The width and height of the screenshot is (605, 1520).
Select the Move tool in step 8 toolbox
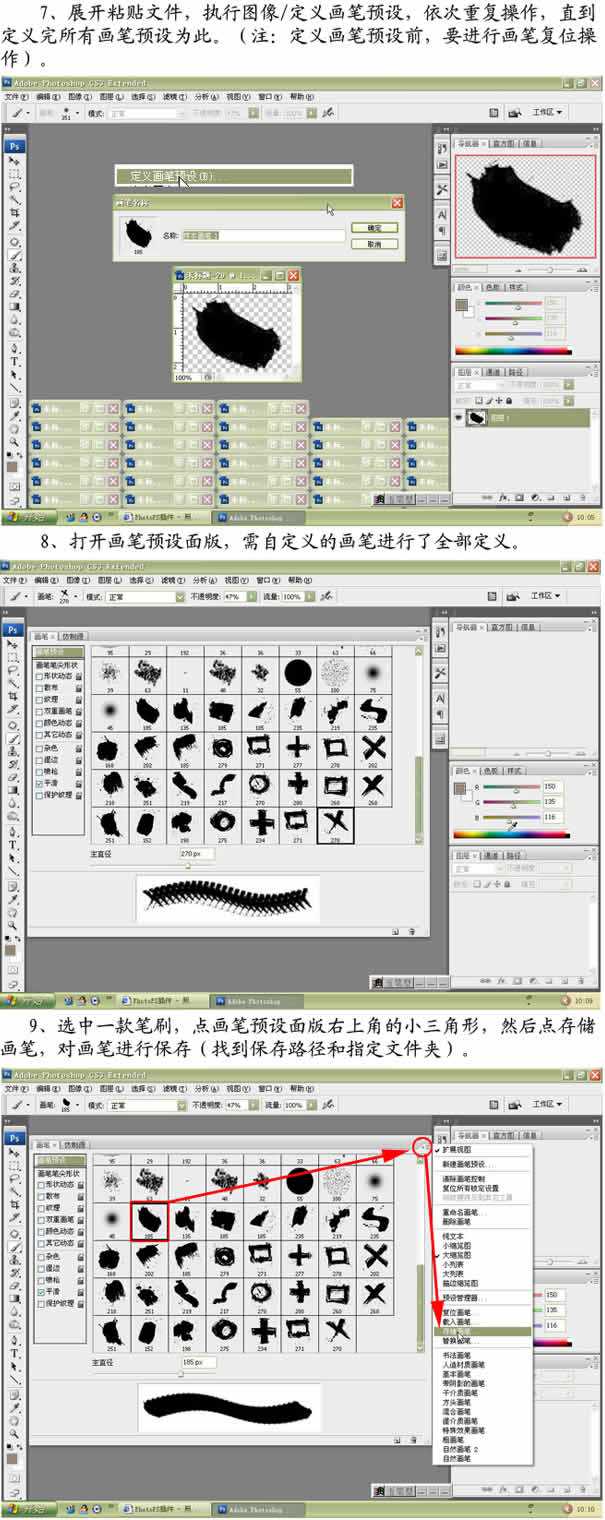pyautogui.click(x=14, y=645)
